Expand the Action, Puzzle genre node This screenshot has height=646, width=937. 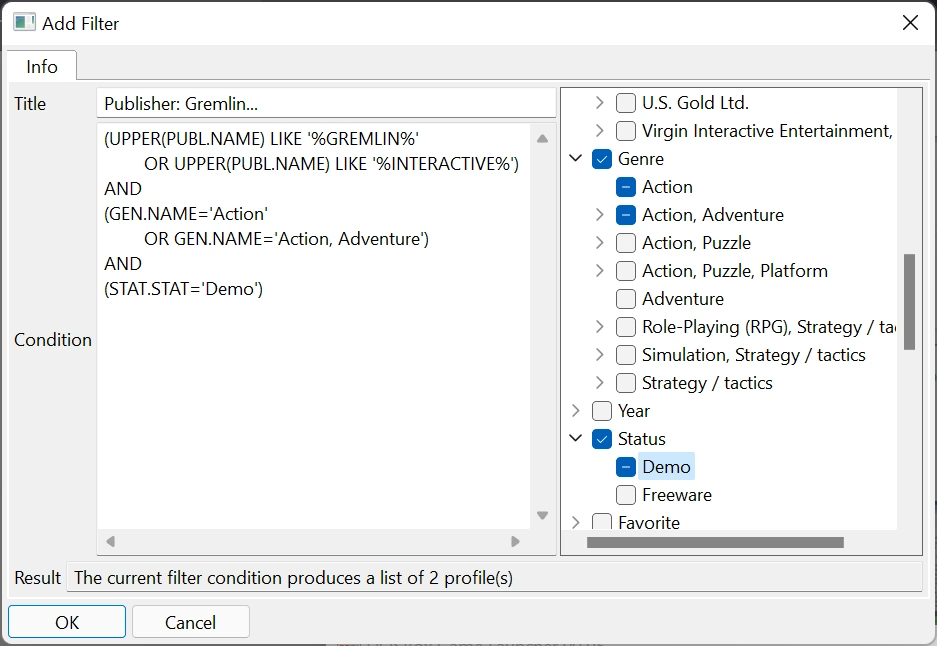pos(600,243)
